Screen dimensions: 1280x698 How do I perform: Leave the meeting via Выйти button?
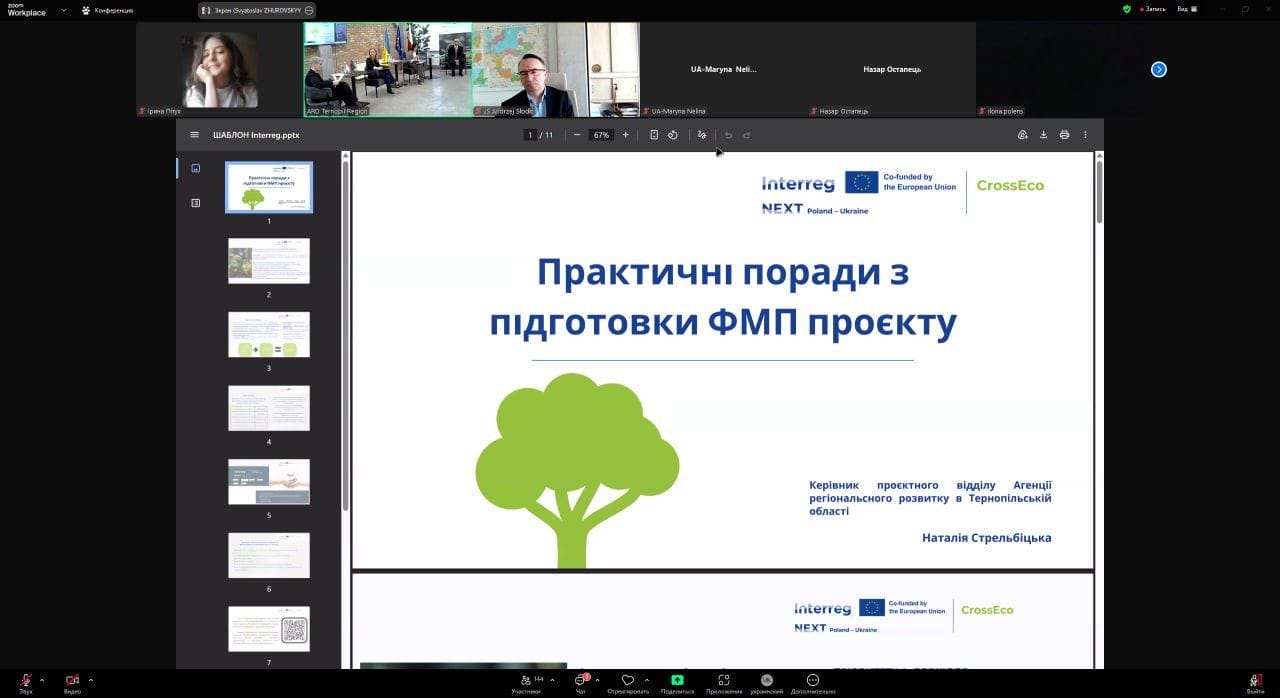click(1255, 682)
